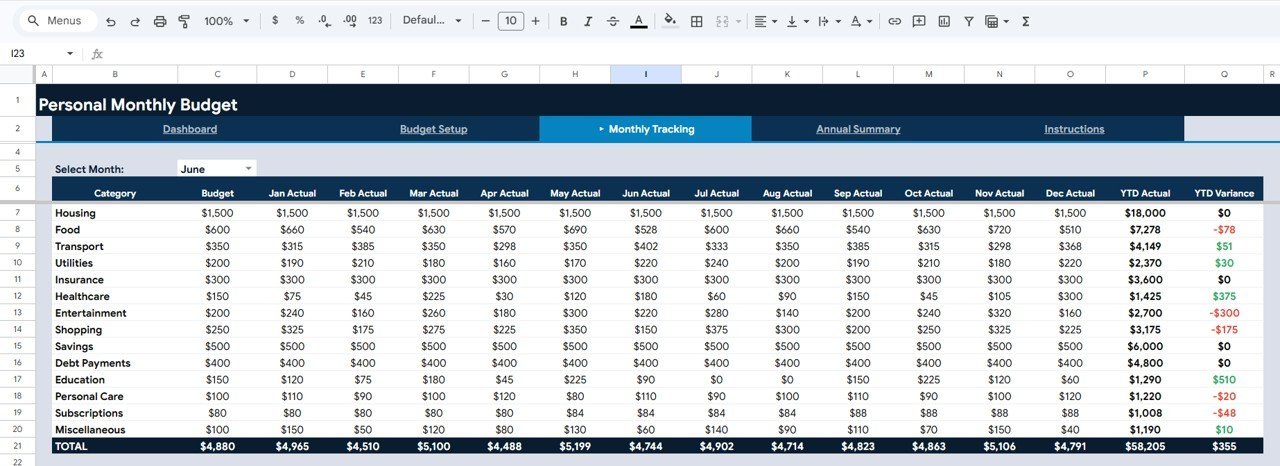Go to the Budget Setup tab
Viewport: 1280px width, 466px height.
click(x=433, y=129)
